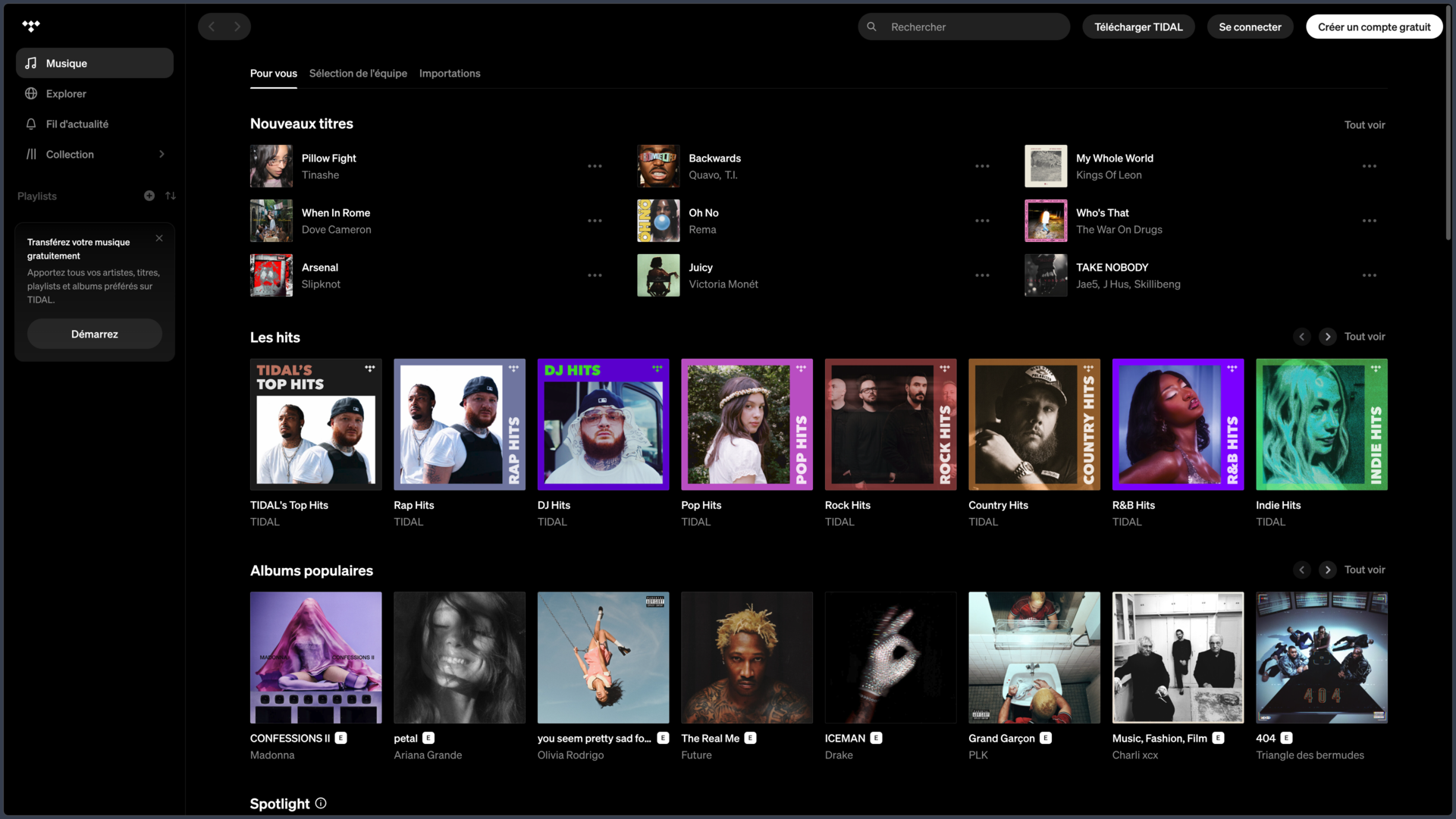Open more options for Backwards
This screenshot has width=1456, height=819.
click(982, 166)
